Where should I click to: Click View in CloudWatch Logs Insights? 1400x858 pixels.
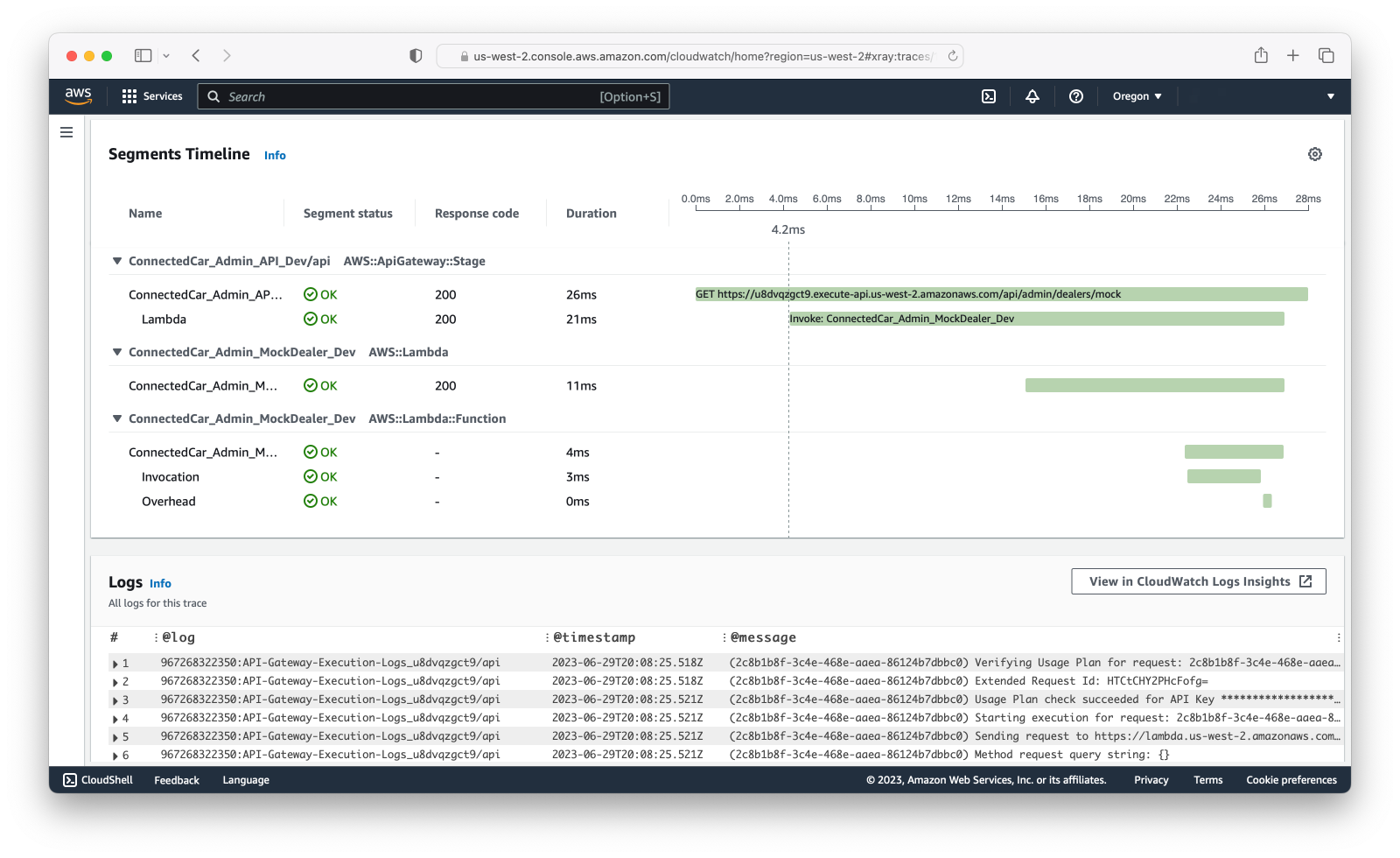[x=1199, y=581]
